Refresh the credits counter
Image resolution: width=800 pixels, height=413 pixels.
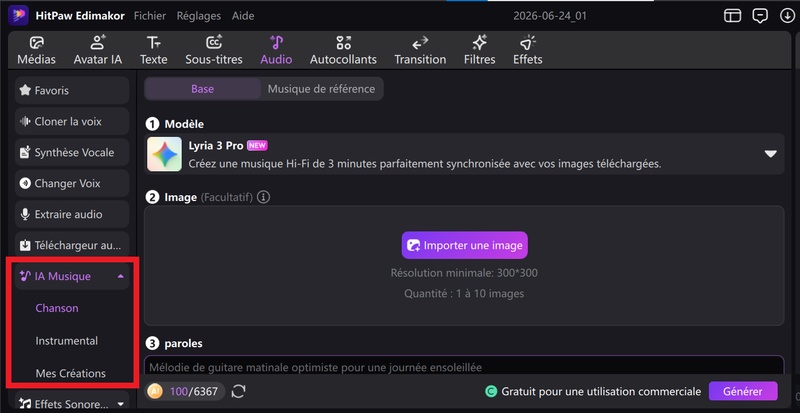[238, 392]
